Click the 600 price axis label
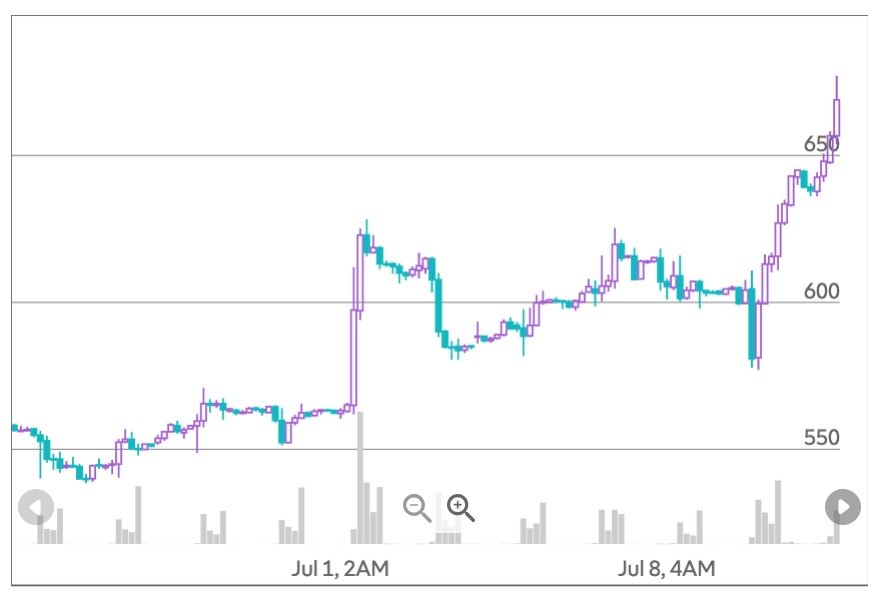 (821, 291)
